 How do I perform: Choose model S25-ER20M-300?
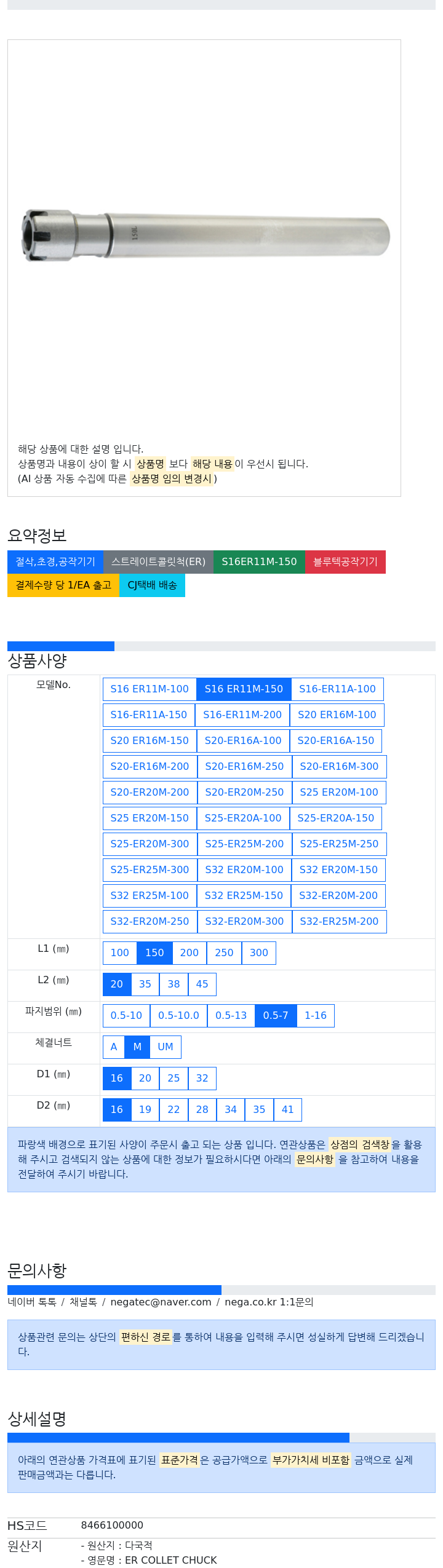pos(150,844)
